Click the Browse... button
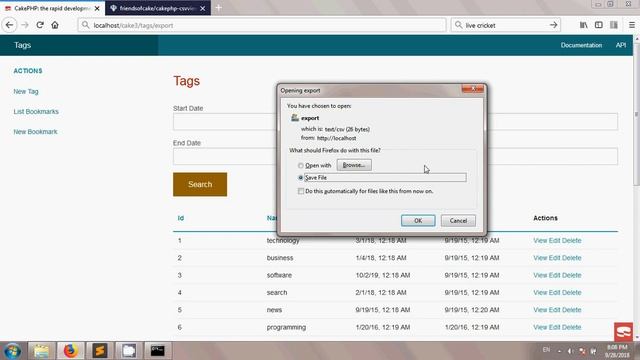 (x=354, y=165)
